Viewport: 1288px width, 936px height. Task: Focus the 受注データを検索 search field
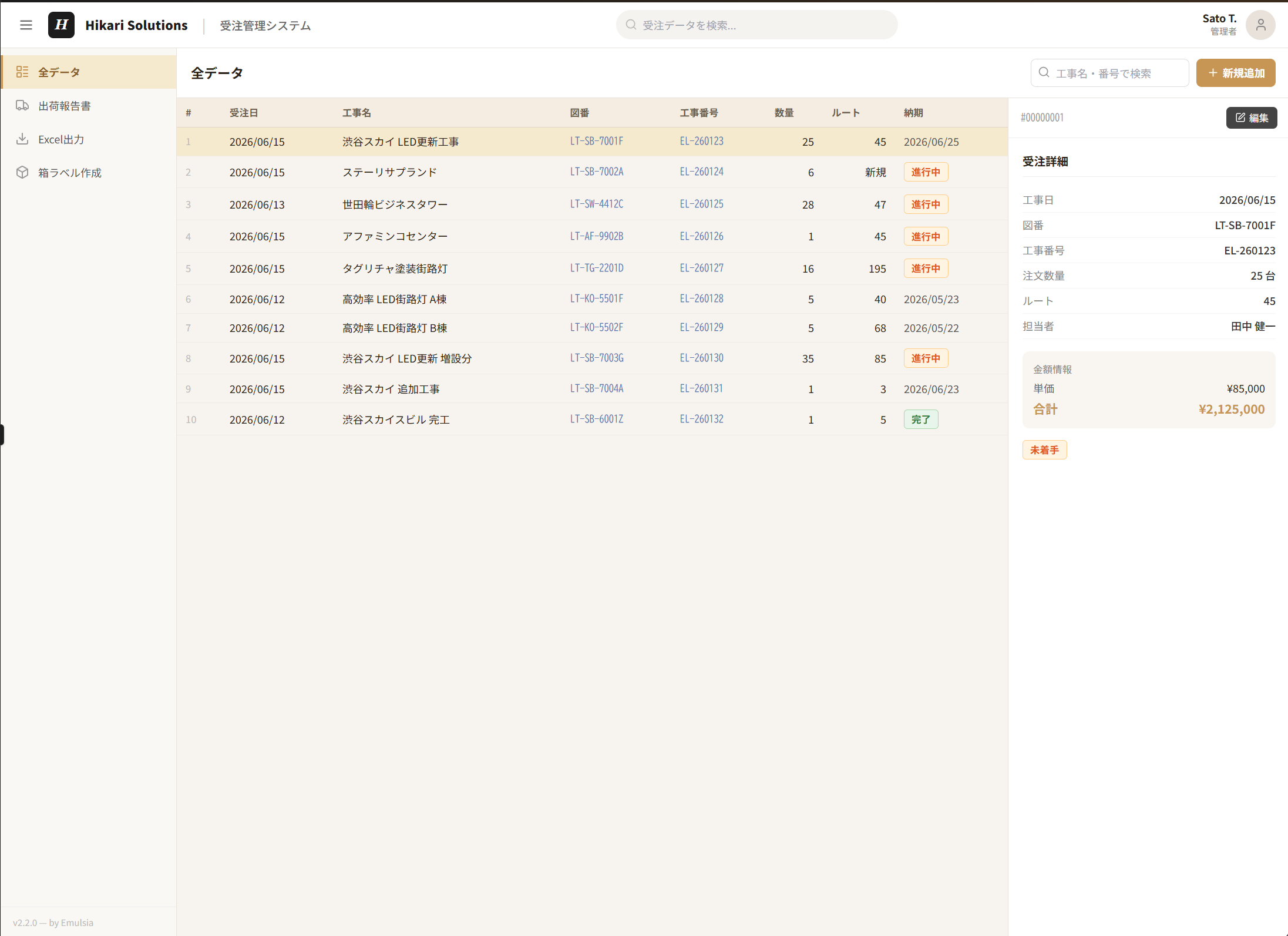[756, 25]
